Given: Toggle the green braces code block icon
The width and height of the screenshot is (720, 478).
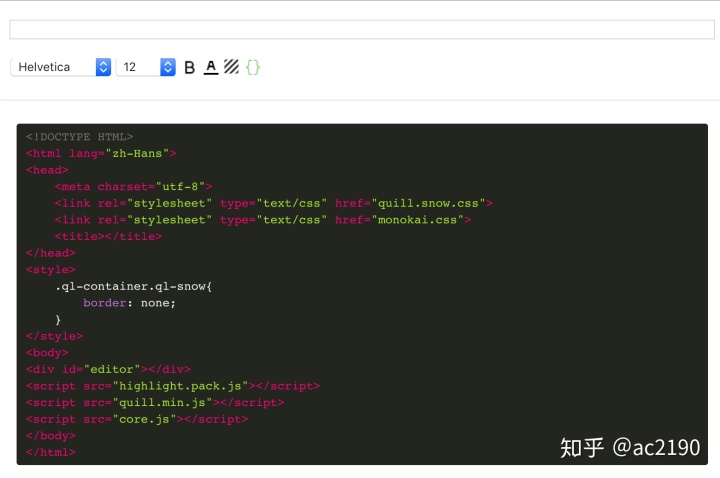Looking at the screenshot, I should click(253, 67).
